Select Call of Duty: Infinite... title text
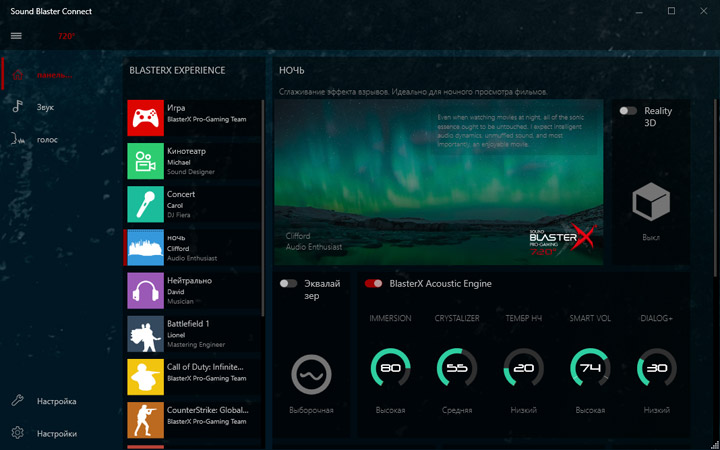 coord(205,367)
